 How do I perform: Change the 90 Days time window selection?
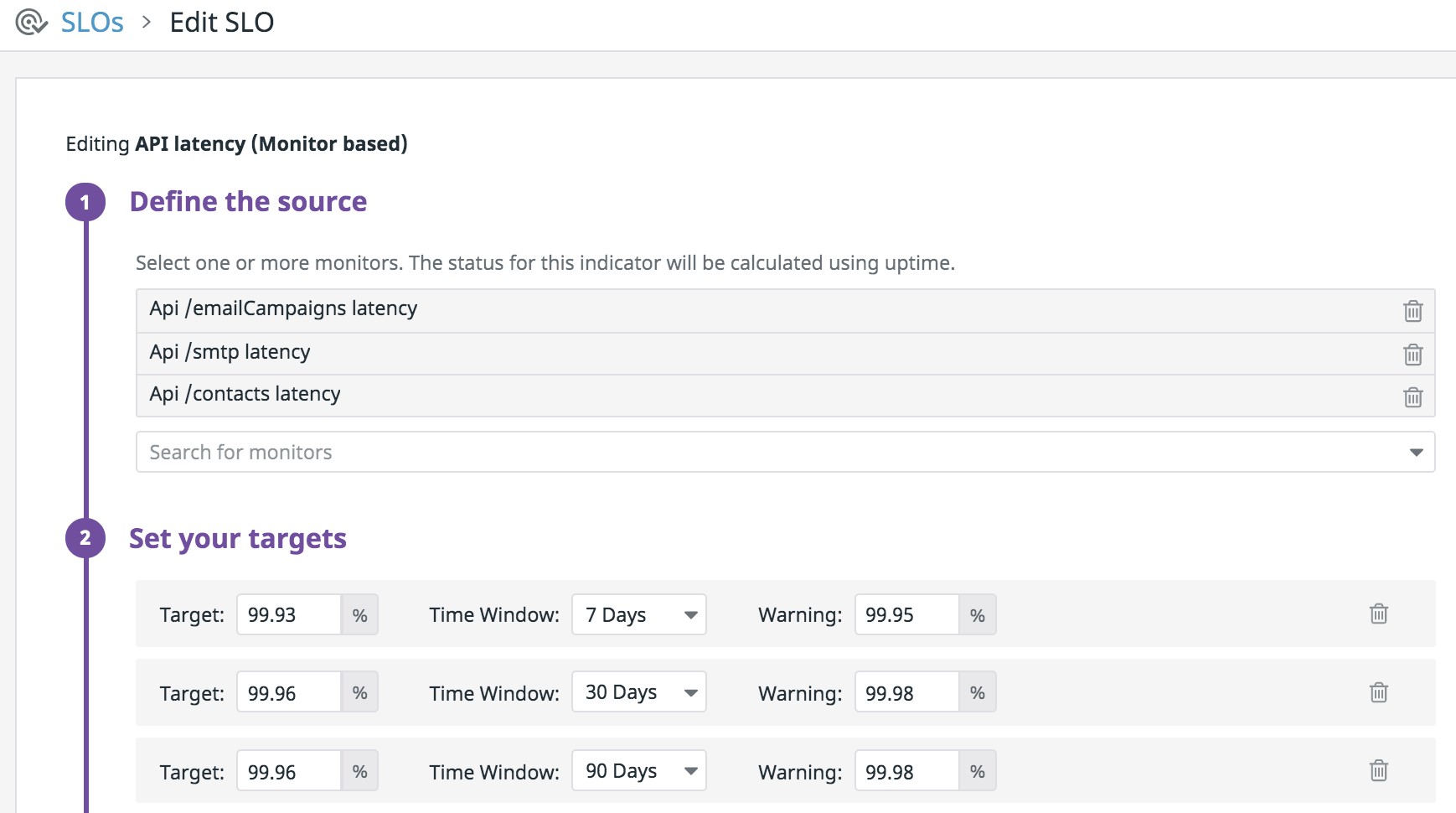(x=638, y=771)
